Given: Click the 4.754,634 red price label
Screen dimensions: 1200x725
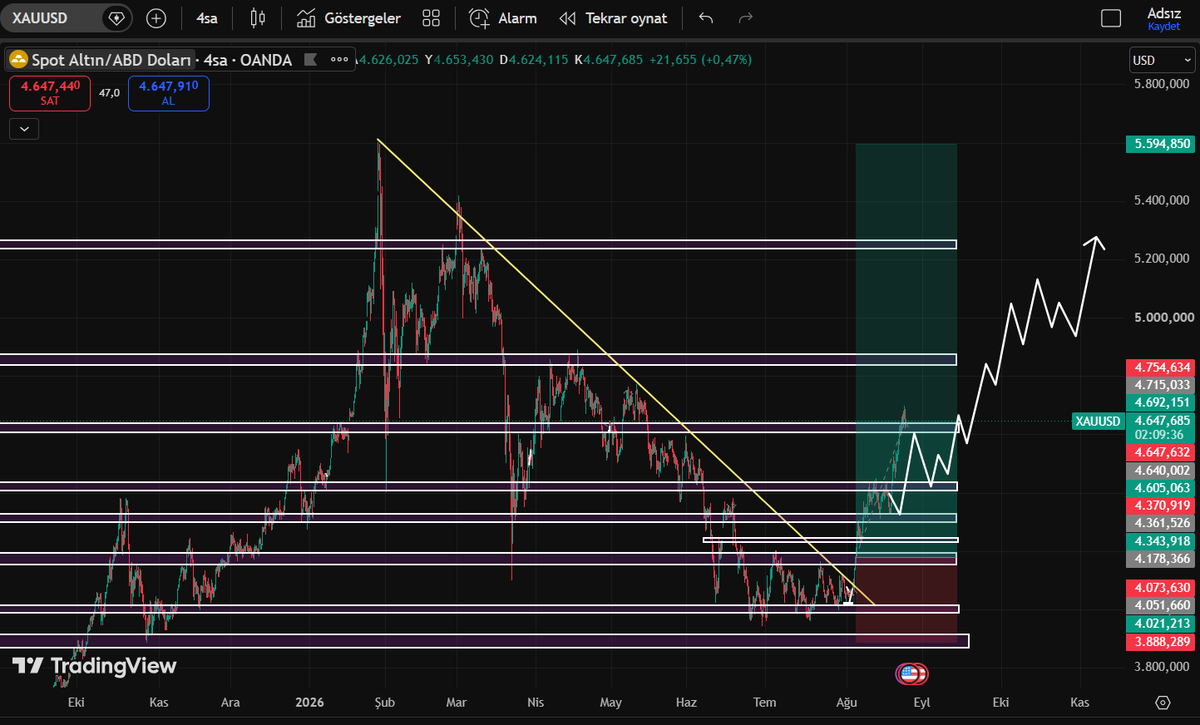Looking at the screenshot, I should click(x=1161, y=367).
